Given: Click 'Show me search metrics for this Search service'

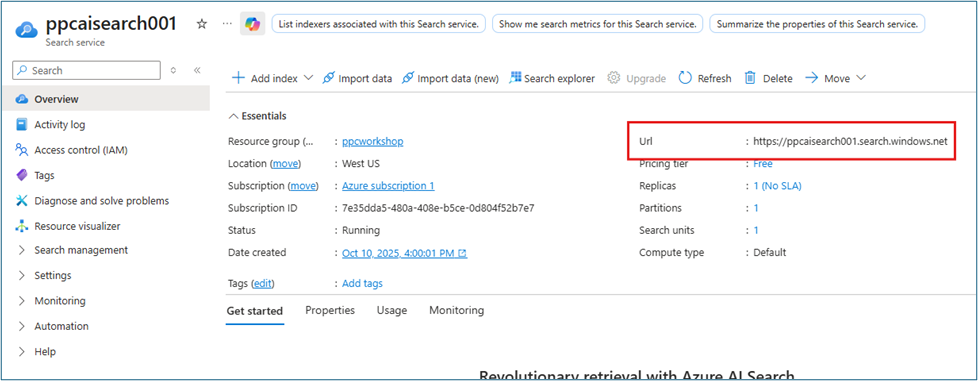Looking at the screenshot, I should [x=598, y=24].
